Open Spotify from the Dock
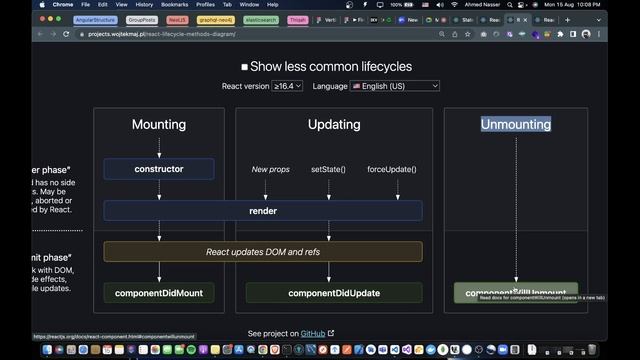The image size is (640, 360). click(191, 350)
